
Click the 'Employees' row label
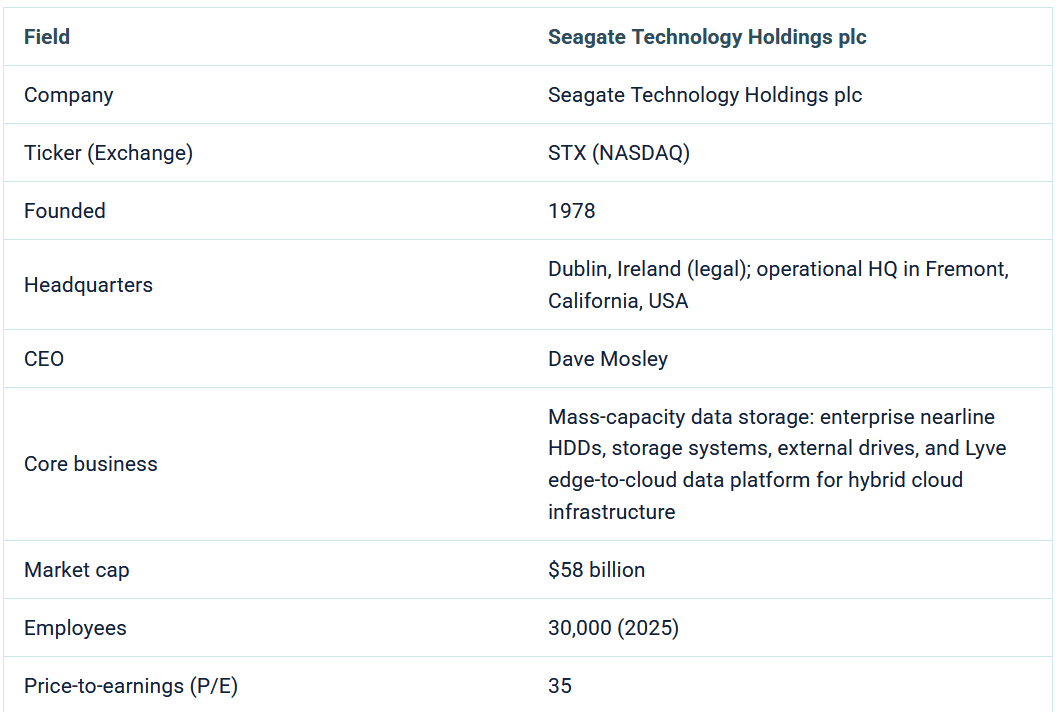click(76, 628)
